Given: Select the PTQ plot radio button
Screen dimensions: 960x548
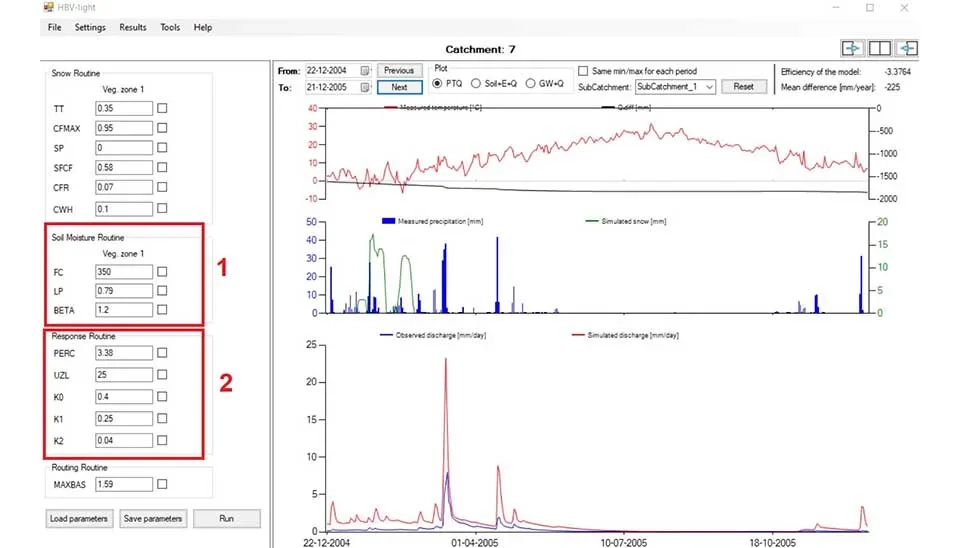Looking at the screenshot, I should click(x=438, y=83).
